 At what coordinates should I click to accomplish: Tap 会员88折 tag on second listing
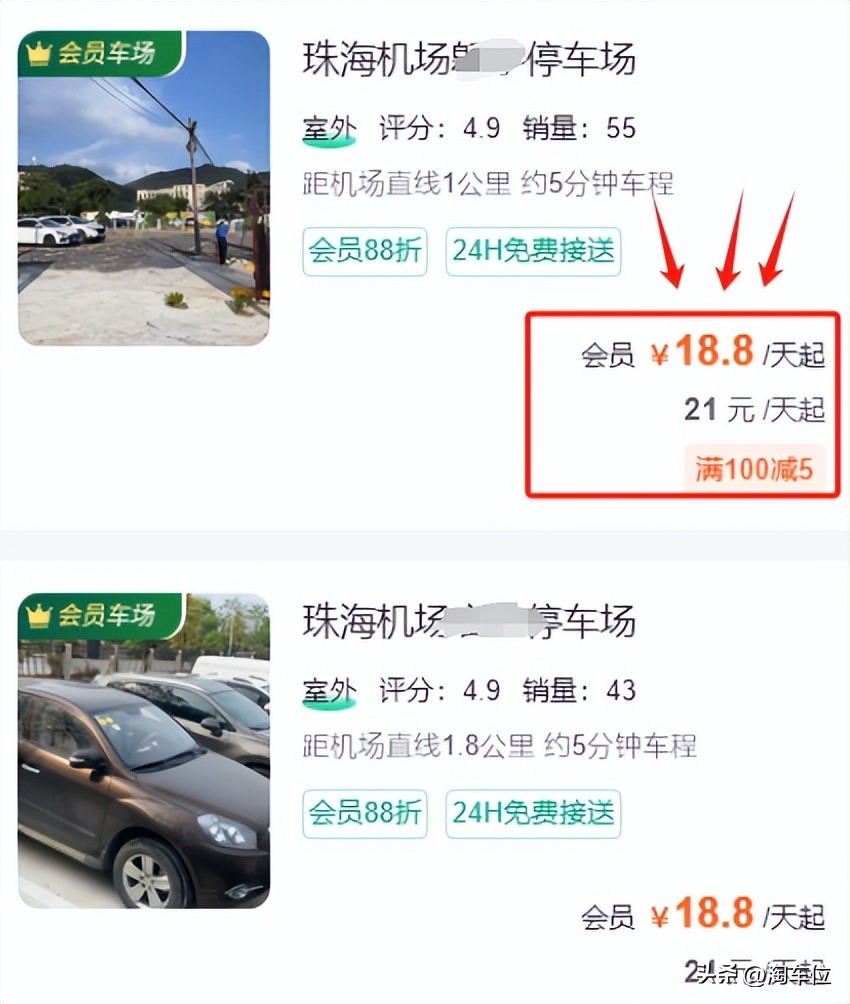364,813
